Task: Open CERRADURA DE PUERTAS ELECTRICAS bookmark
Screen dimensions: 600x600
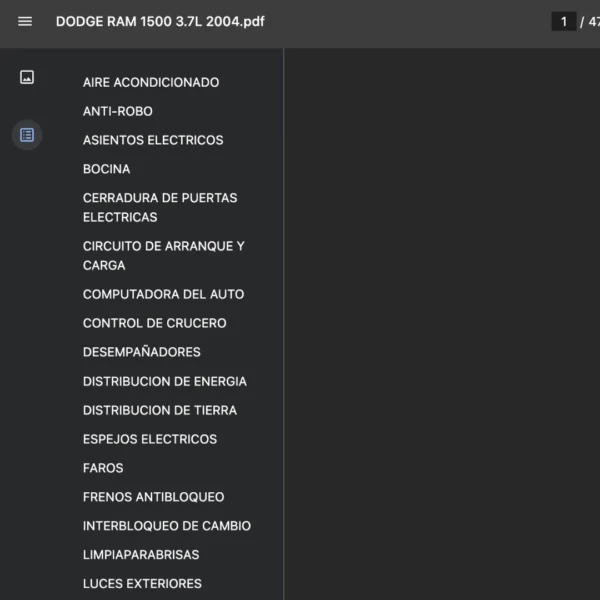Action: pos(160,207)
